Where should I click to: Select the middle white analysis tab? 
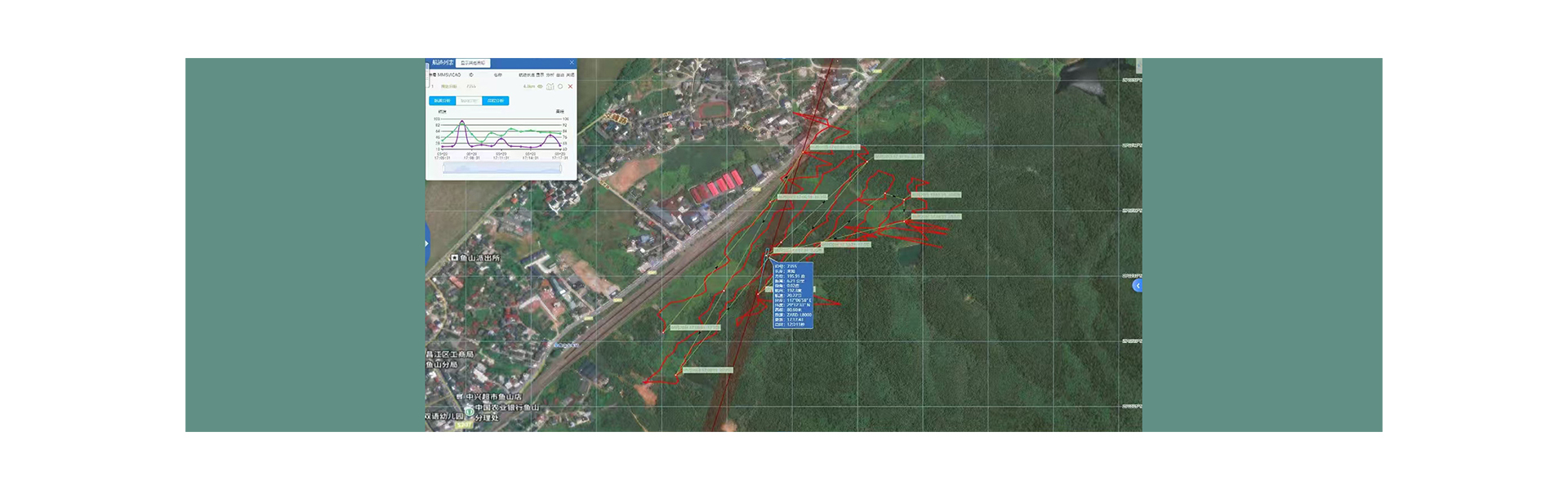(469, 101)
